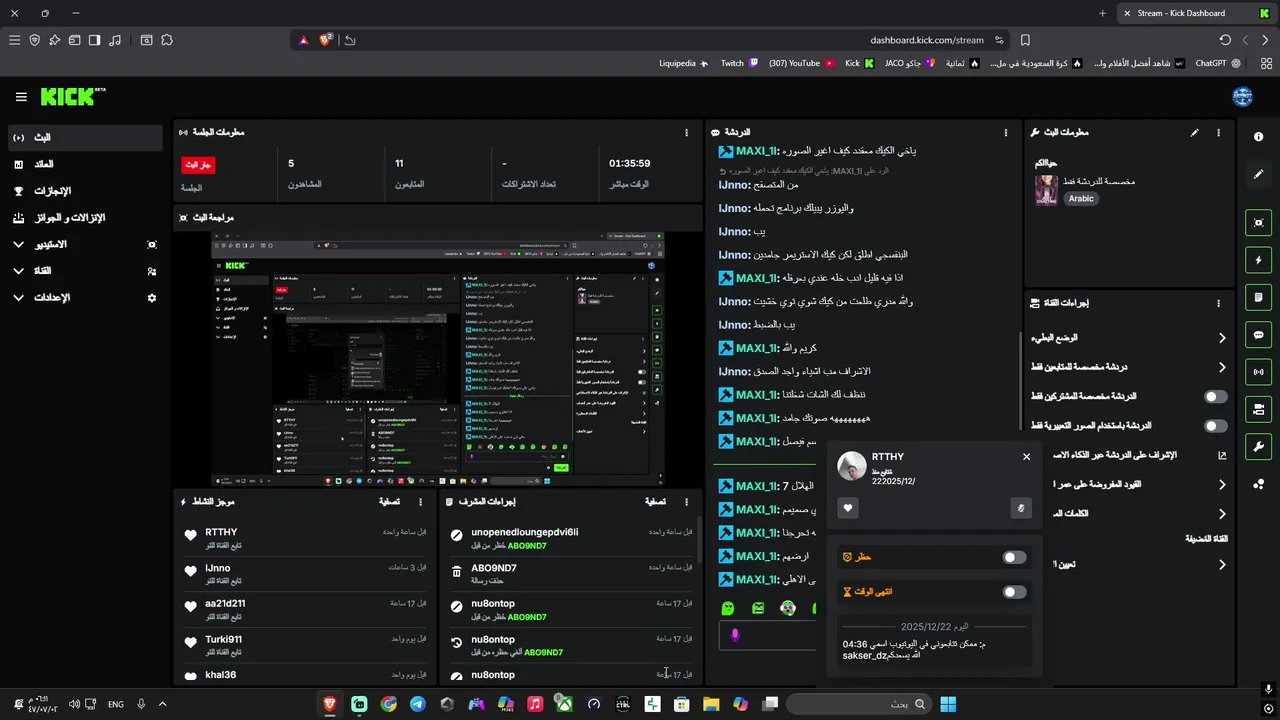Open Chrome from taskbar

pyautogui.click(x=388, y=704)
